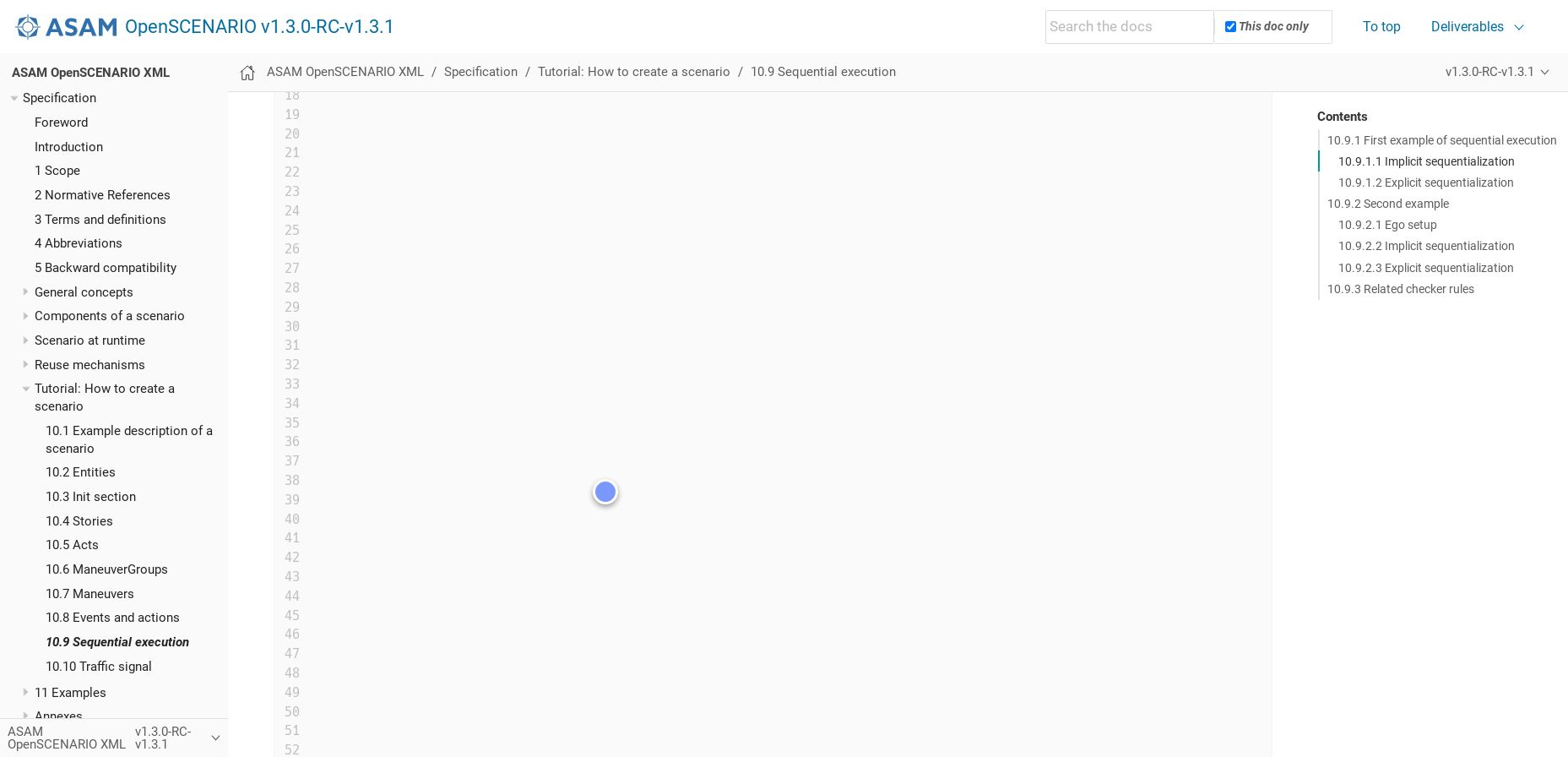Expand Components of a scenario node
The height and width of the screenshot is (757, 1568).
pos(25,316)
